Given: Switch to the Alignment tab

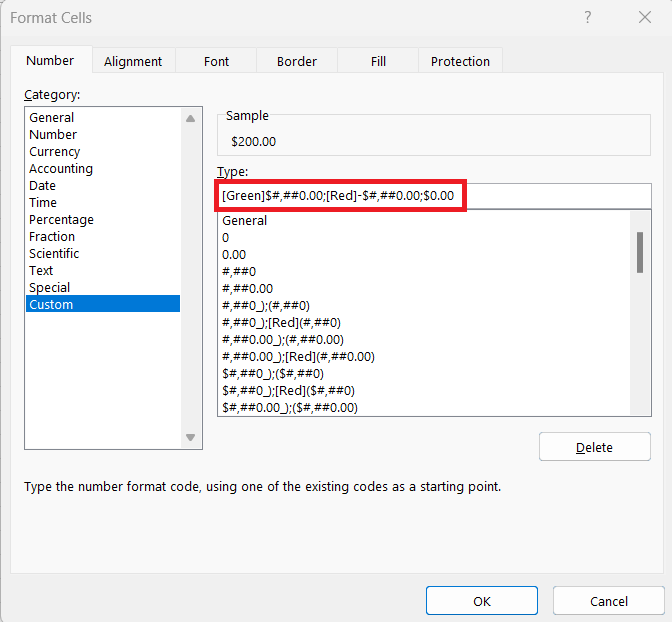Looking at the screenshot, I should [133, 61].
